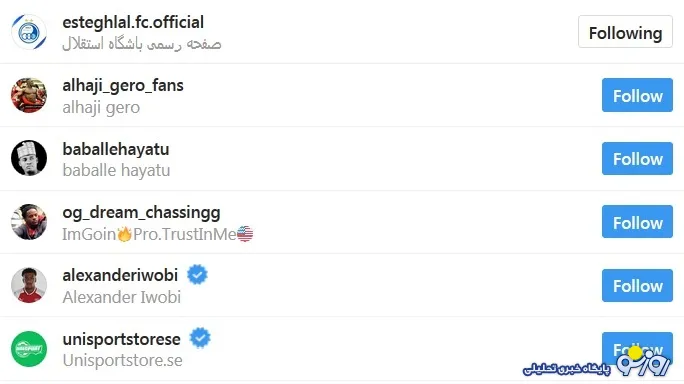Visit alexanderiwobi username link

tap(120, 275)
